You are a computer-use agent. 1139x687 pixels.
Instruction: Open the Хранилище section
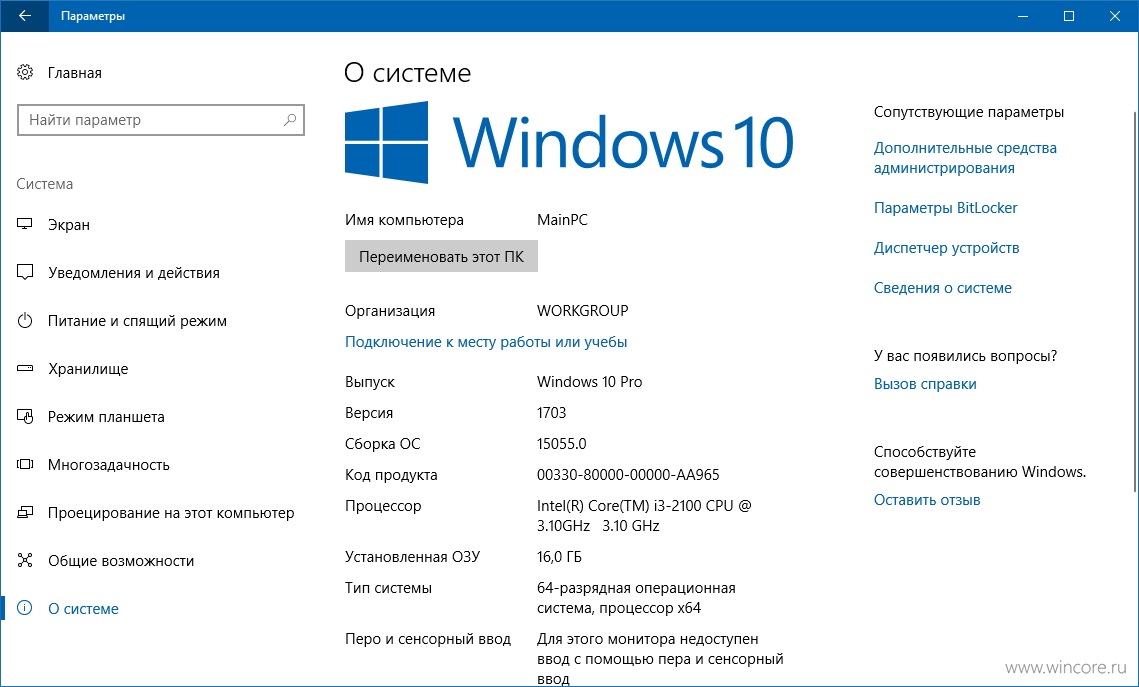pos(88,369)
